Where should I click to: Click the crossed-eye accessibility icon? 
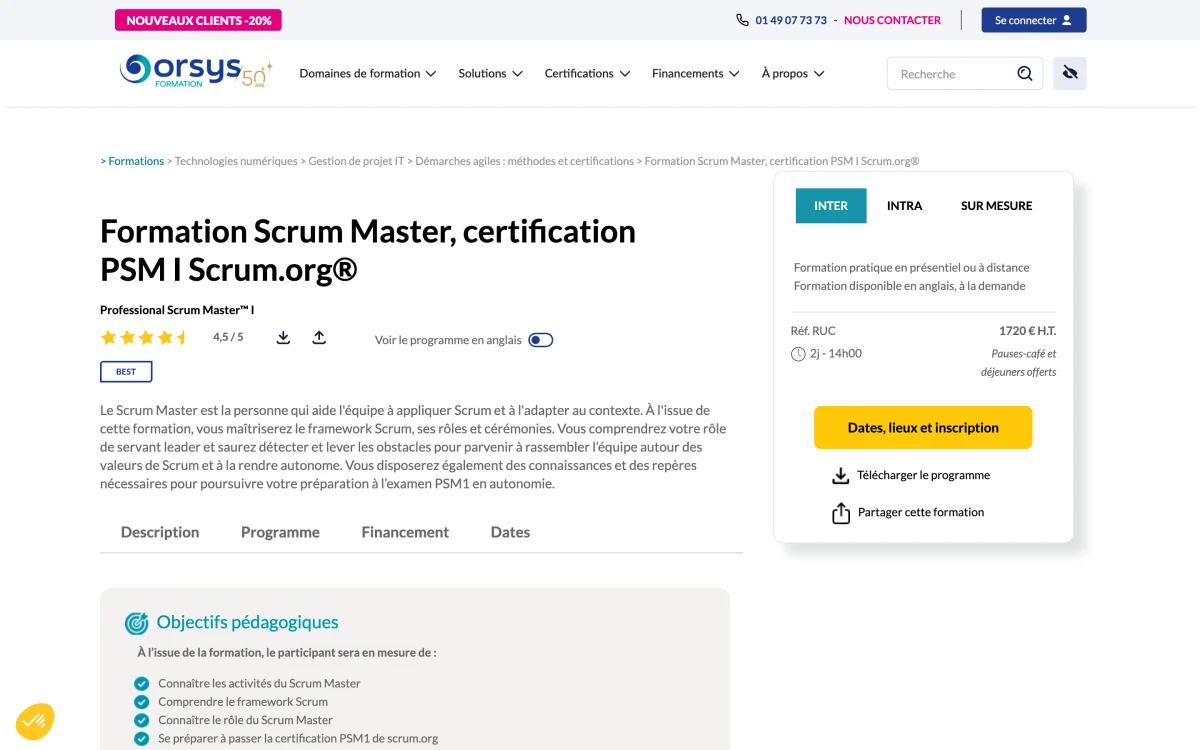point(1070,73)
